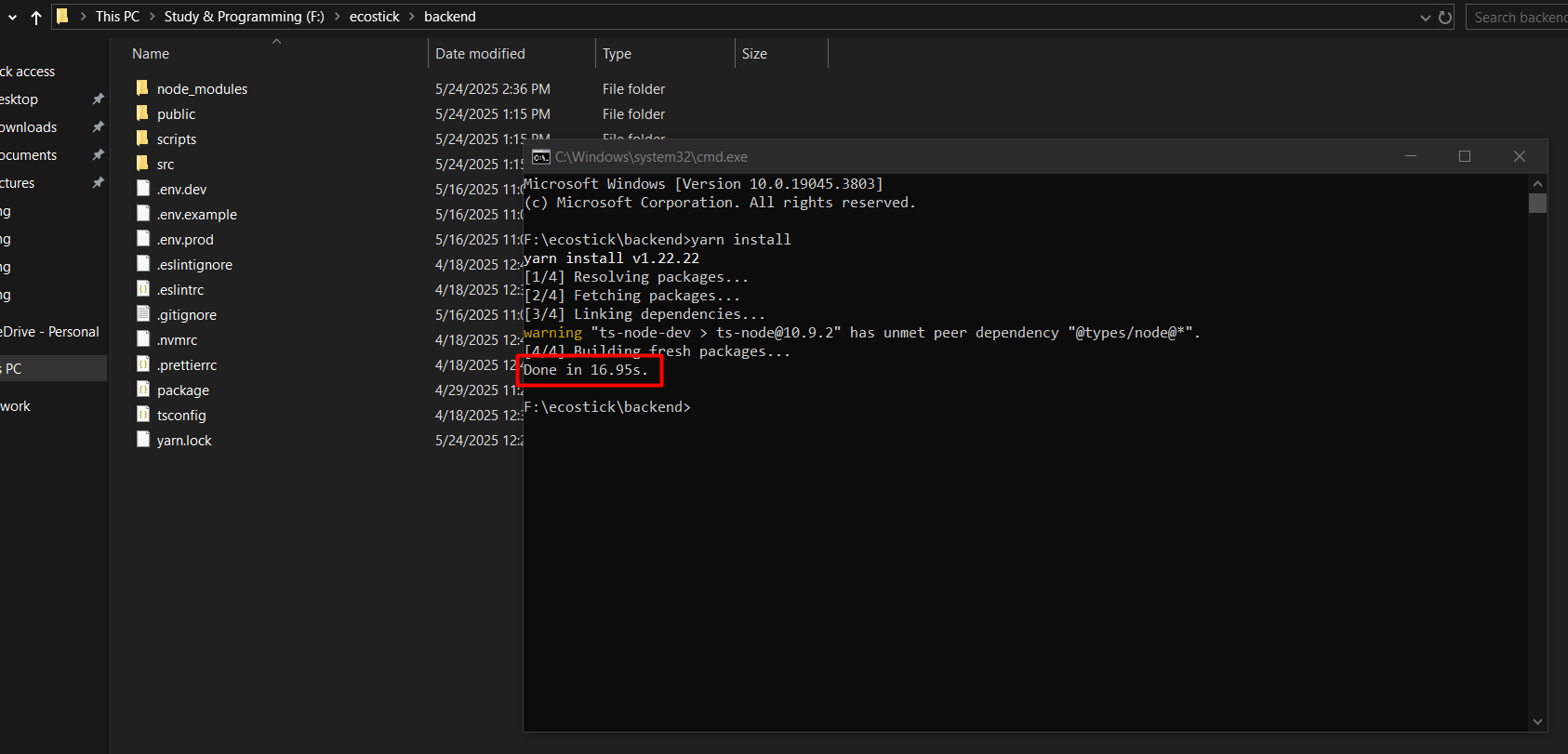Click the .env.prod file icon

click(143, 239)
